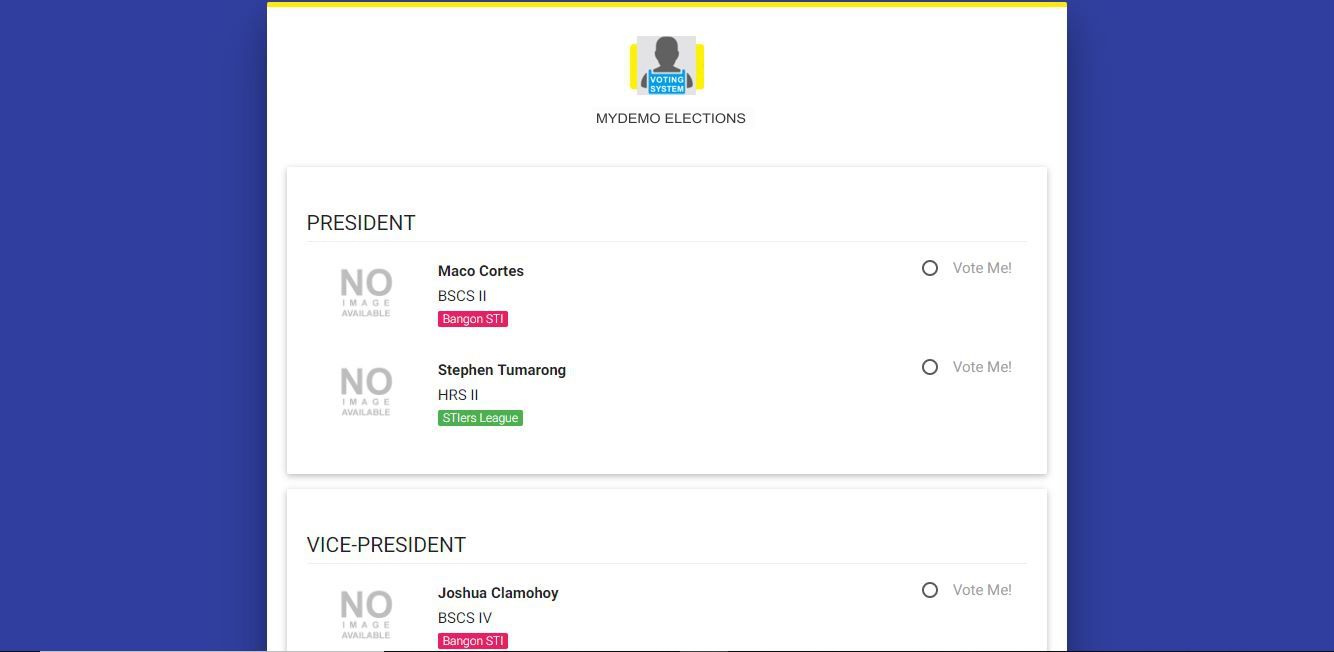The height and width of the screenshot is (652, 1334).
Task: Click the name Maco Cortes
Action: [481, 271]
